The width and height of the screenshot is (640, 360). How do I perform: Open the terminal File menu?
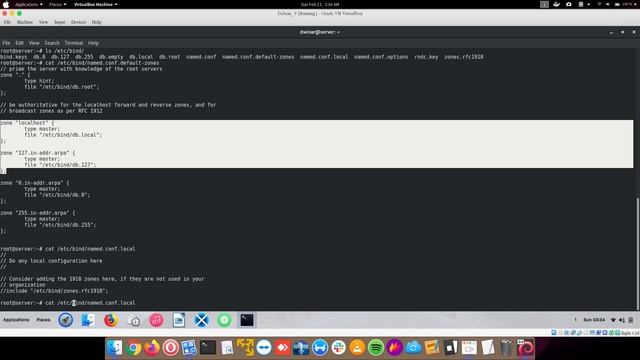coord(6,43)
